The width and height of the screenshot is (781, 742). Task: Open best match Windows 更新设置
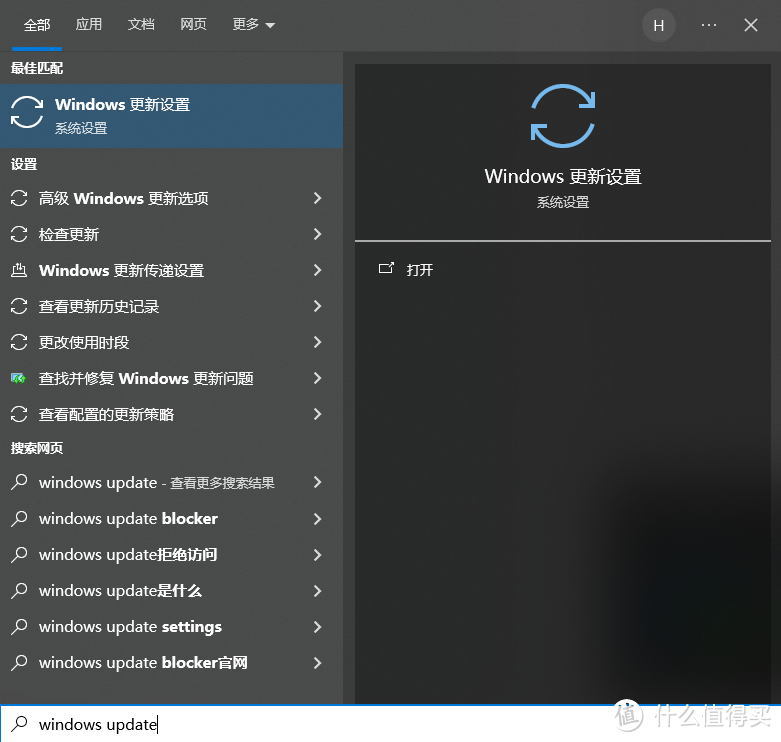[171, 115]
